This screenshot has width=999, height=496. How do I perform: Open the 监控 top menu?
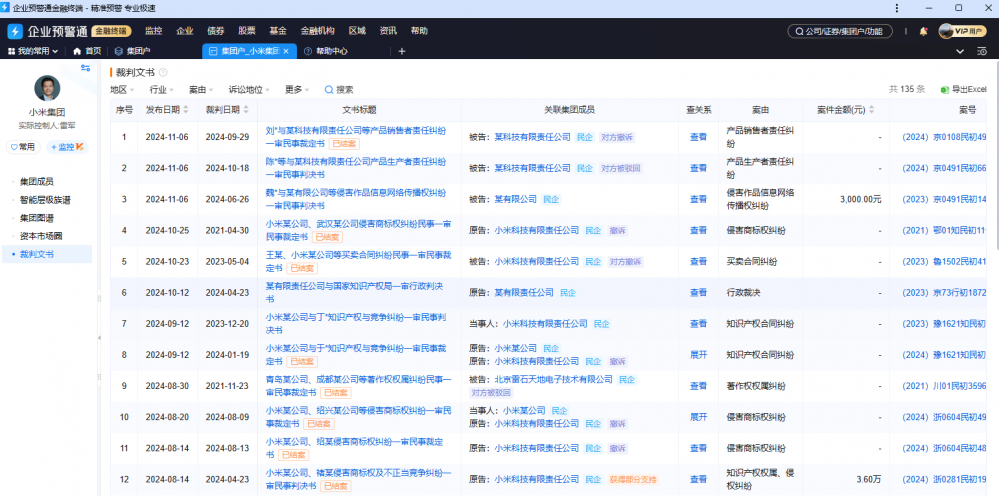coord(154,31)
